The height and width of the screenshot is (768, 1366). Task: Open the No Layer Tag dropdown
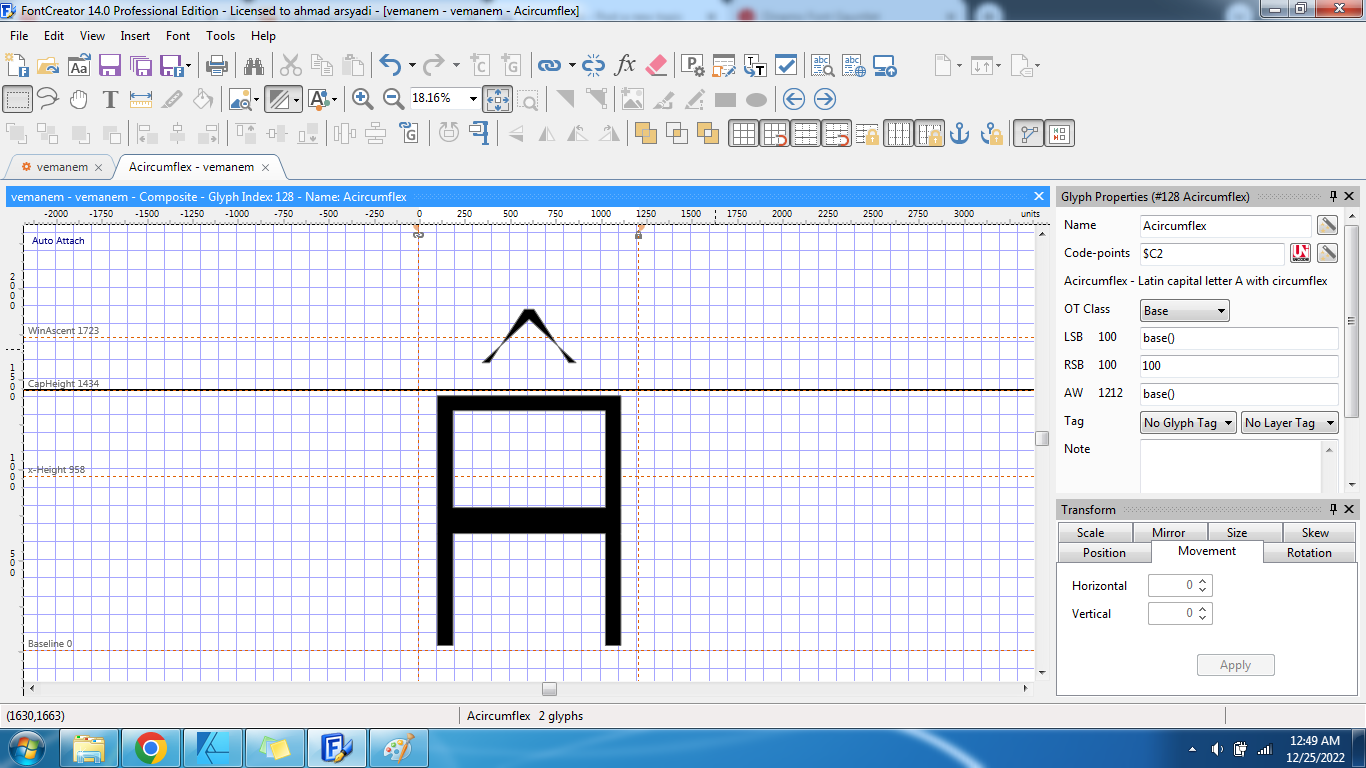tap(1289, 423)
